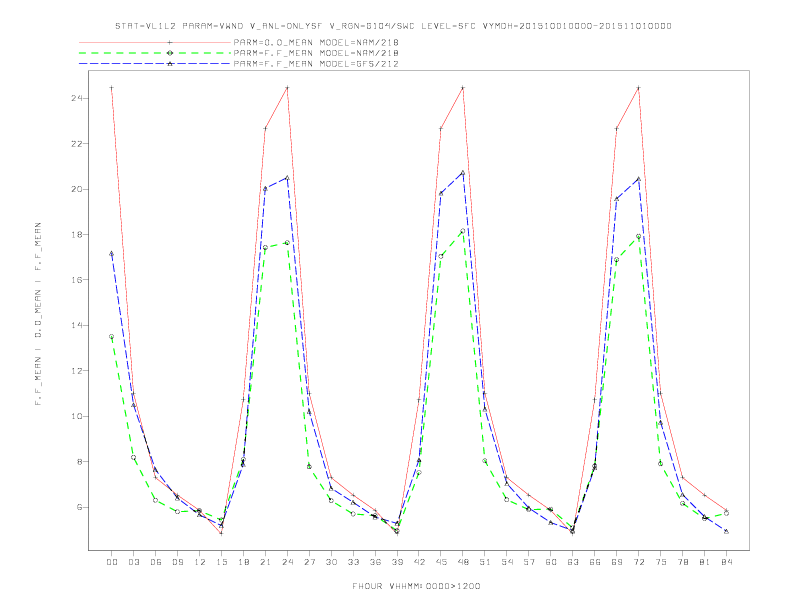Screen dimensions: 792x612
Task: Click x-axis tick label 18
Action: [243, 562]
